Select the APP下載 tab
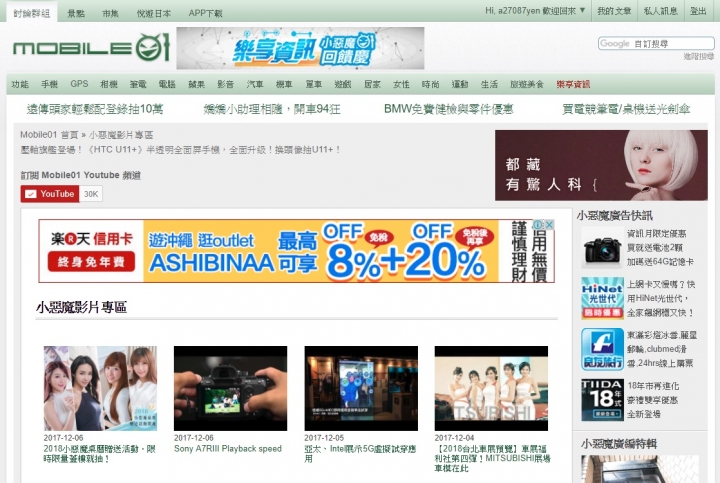The image size is (720, 483). (x=205, y=13)
